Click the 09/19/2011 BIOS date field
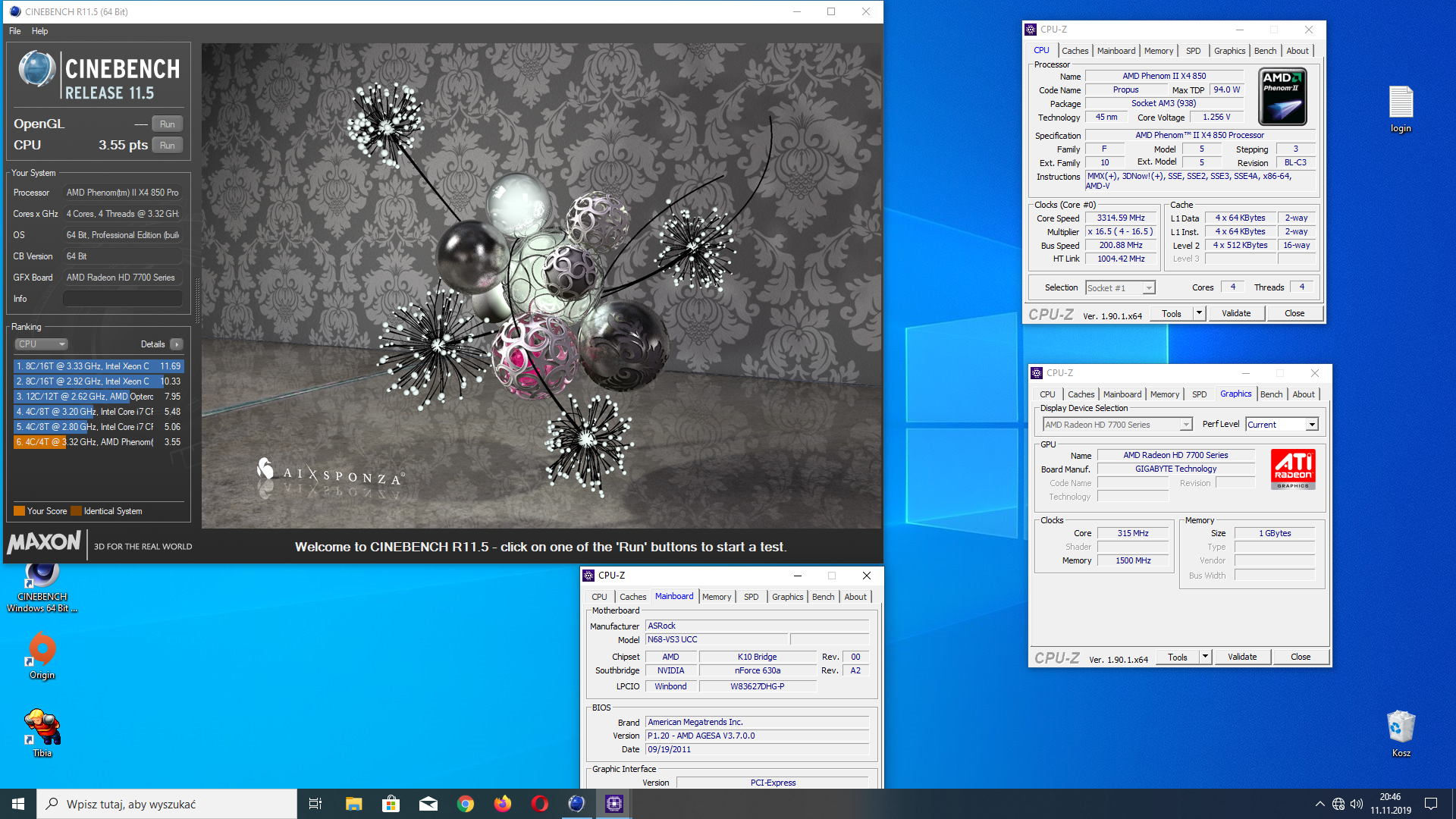 [x=757, y=750]
